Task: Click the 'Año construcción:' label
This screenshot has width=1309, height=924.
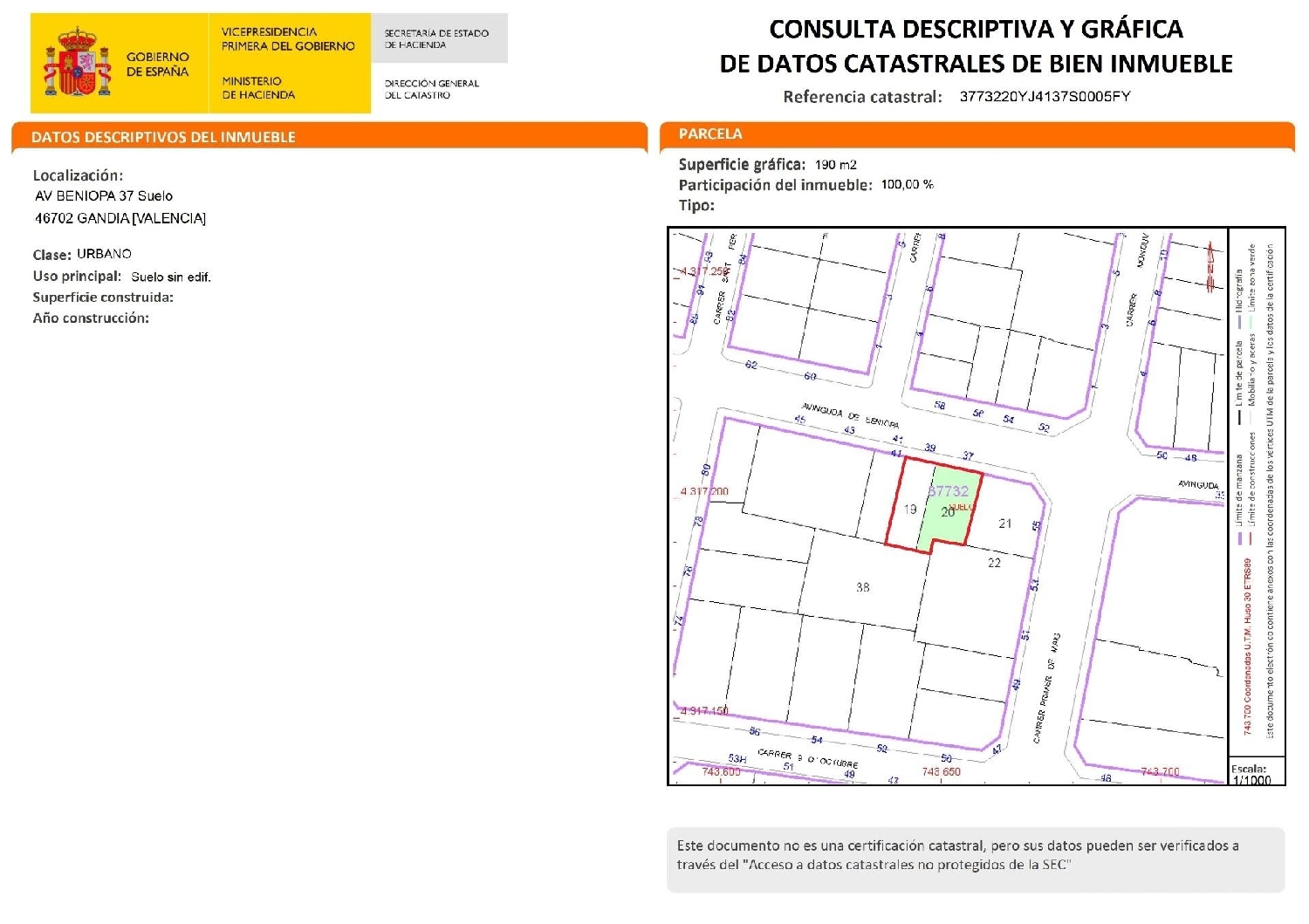Action: pyautogui.click(x=91, y=318)
